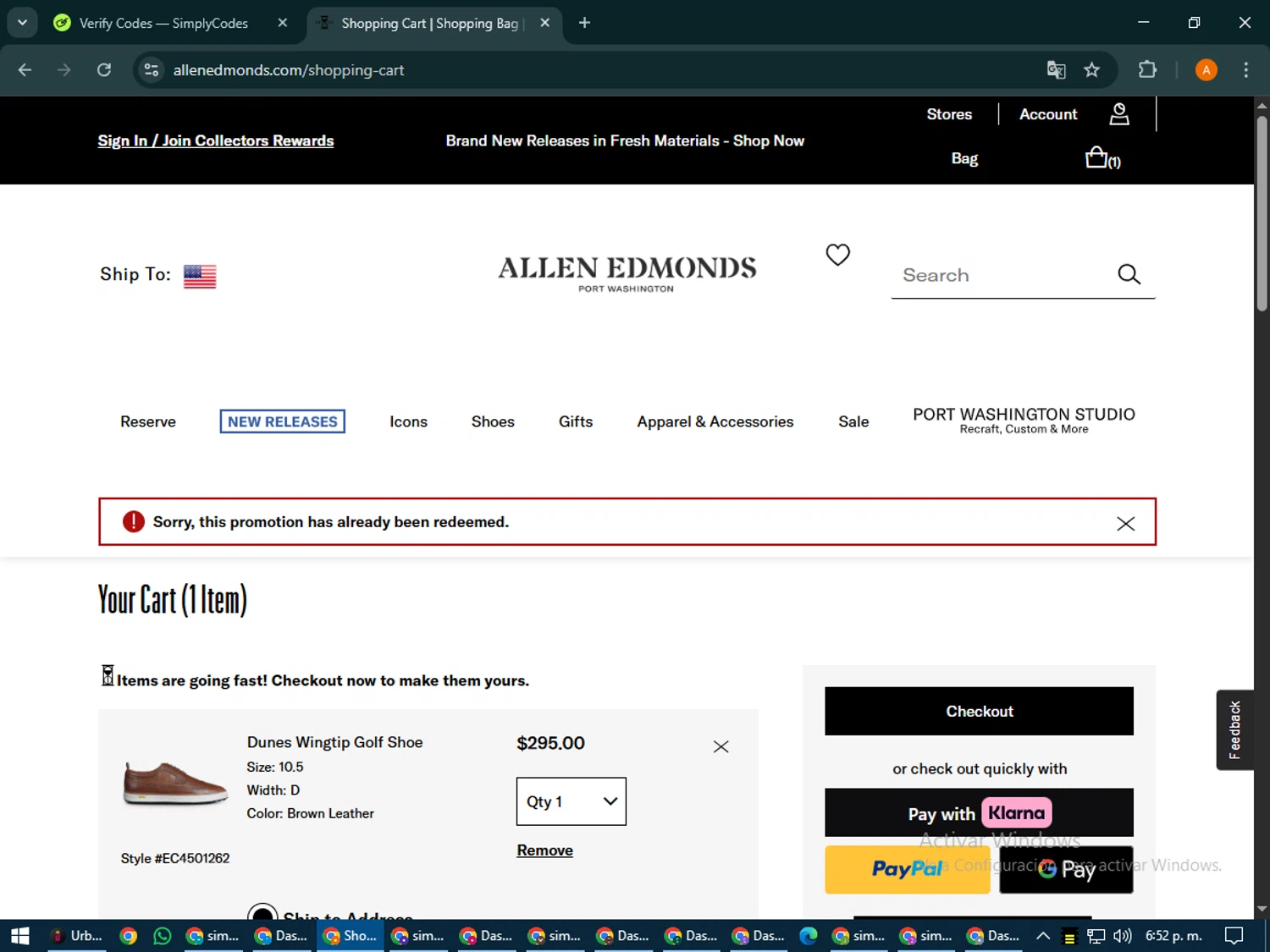Click the browser address bar URL
Image resolution: width=1270 pixels, height=952 pixels.
pos(289,70)
